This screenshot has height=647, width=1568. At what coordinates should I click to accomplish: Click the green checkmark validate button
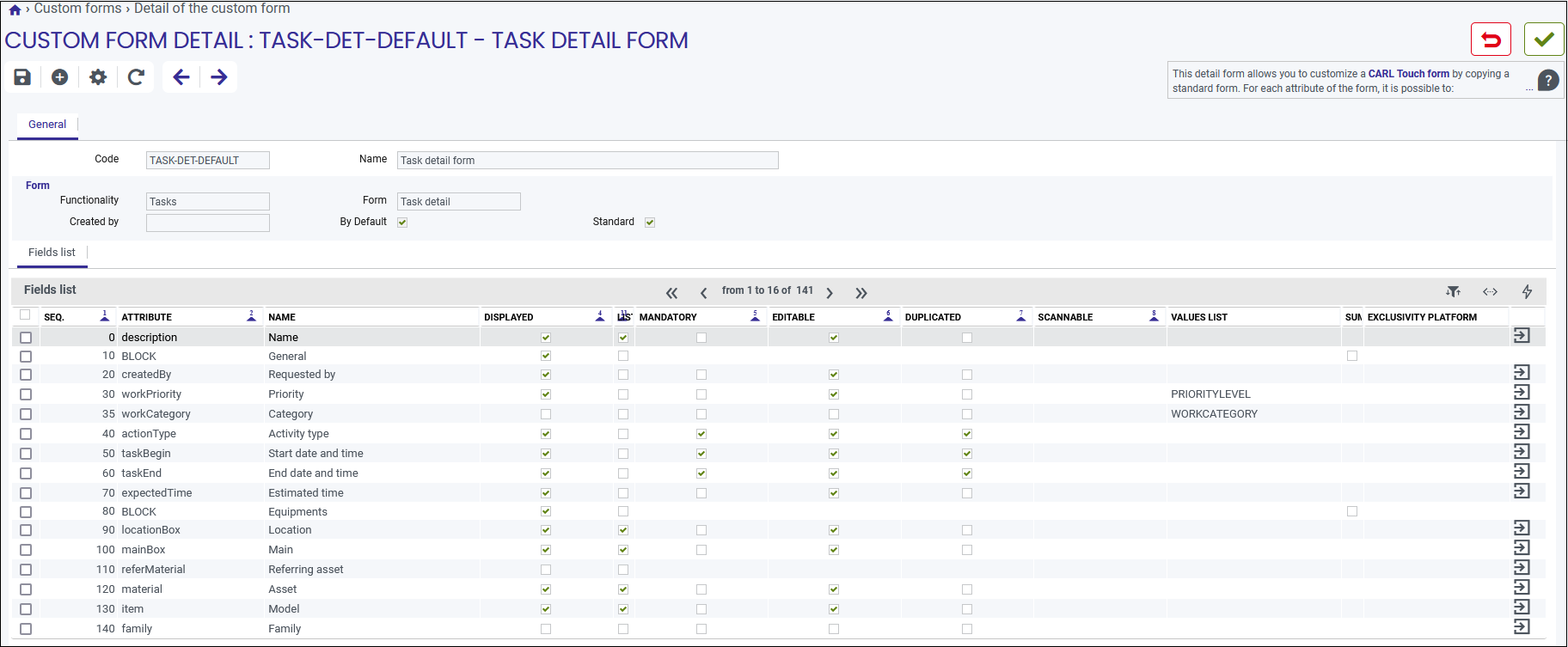tap(1544, 40)
